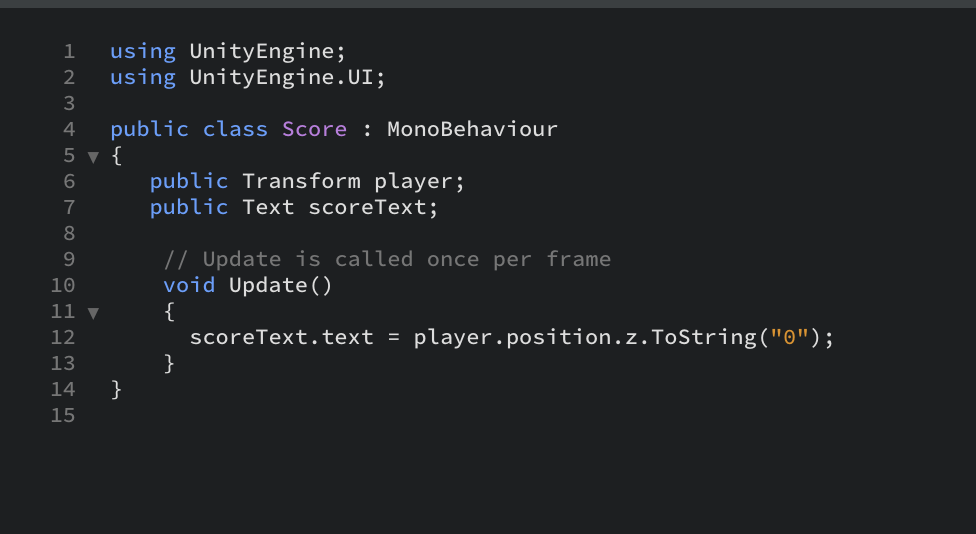The image size is (976, 534).
Task: Collapse the Update method fold arrow
Action: click(93, 312)
